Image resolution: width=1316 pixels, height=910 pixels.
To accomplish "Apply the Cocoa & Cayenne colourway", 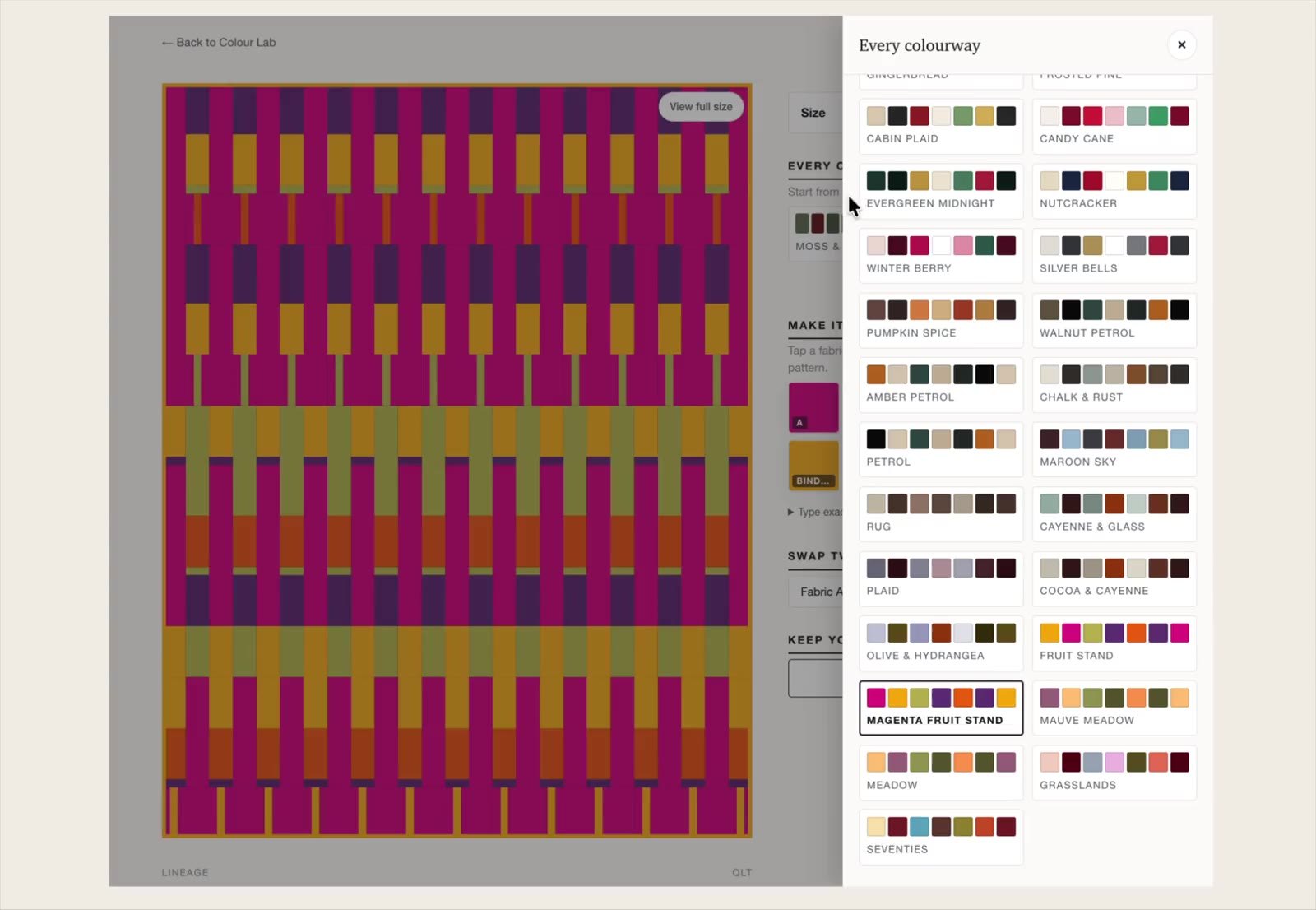I will 1114,579.
